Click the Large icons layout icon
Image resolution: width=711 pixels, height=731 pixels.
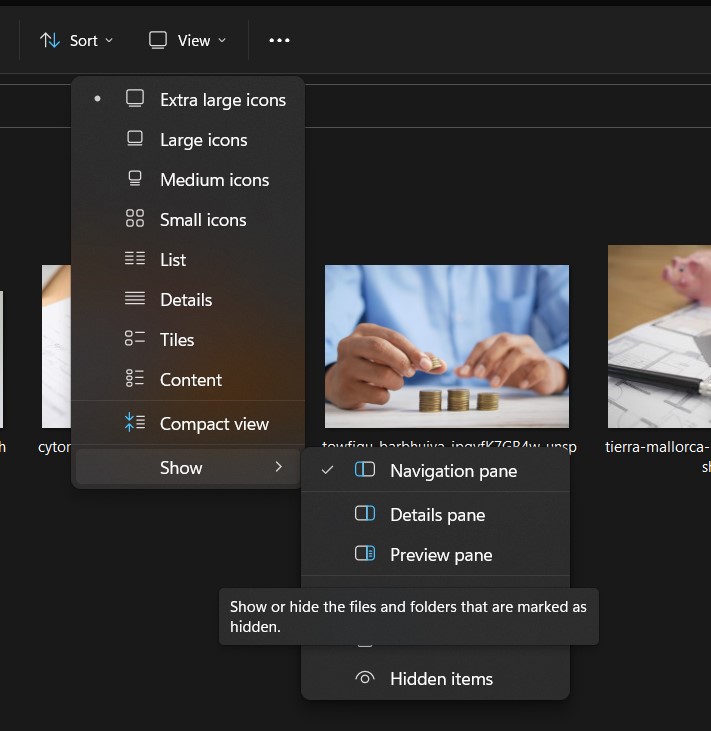tap(135, 140)
